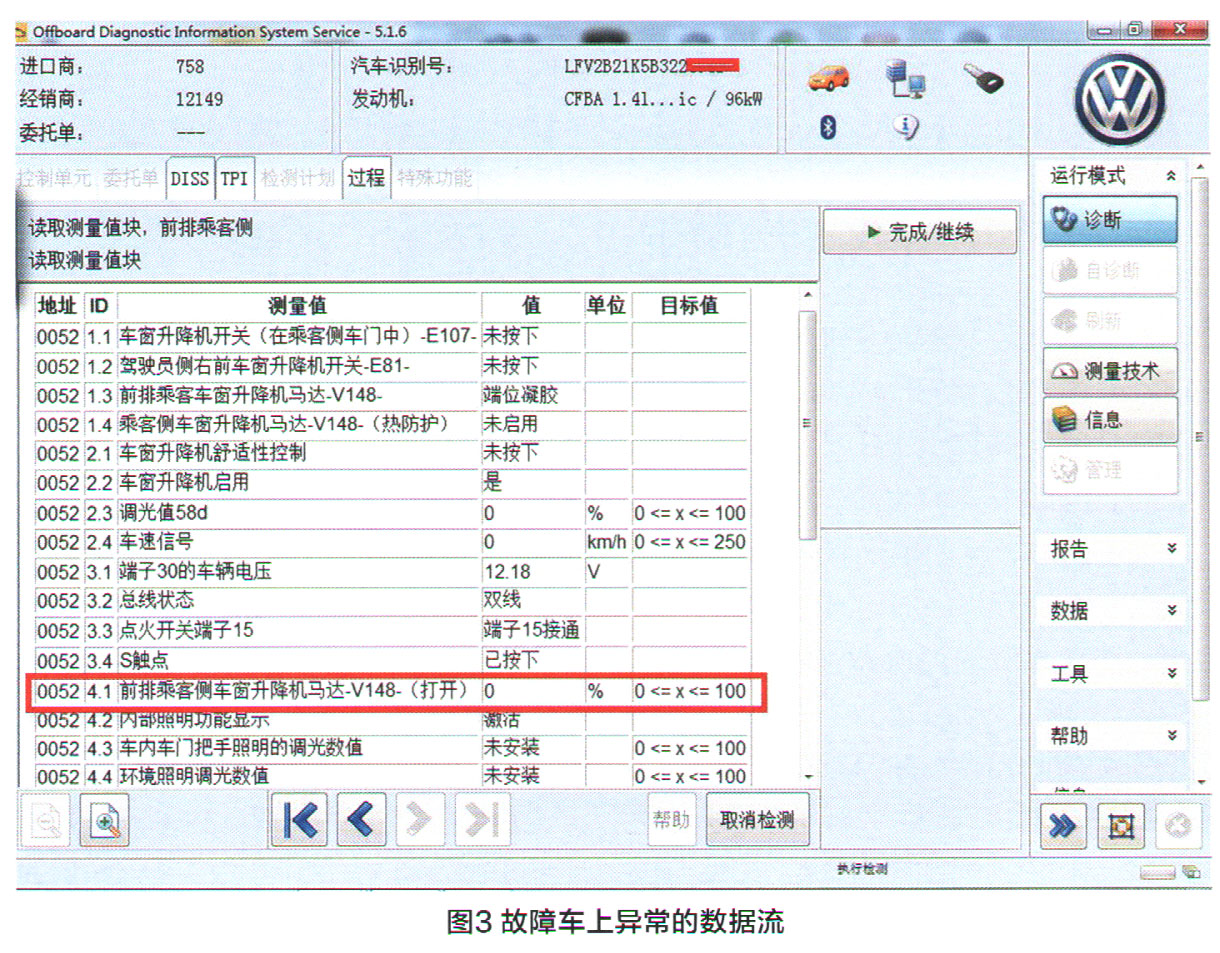The width and height of the screenshot is (1220, 953).
Task: Select row 4.4 环境照明调光数值
Action: point(391,775)
